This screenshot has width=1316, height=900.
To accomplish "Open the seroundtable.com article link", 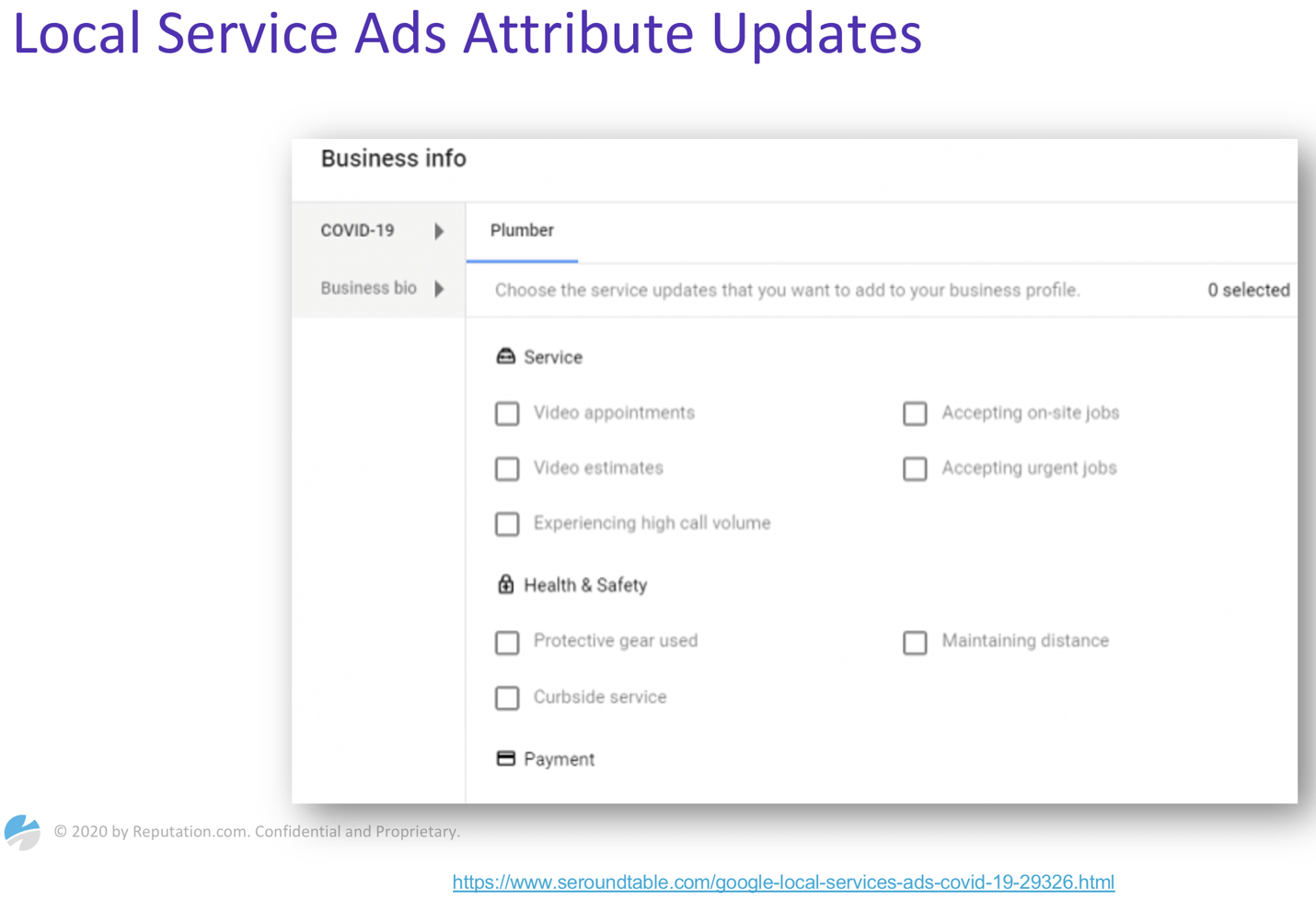I will tap(783, 882).
